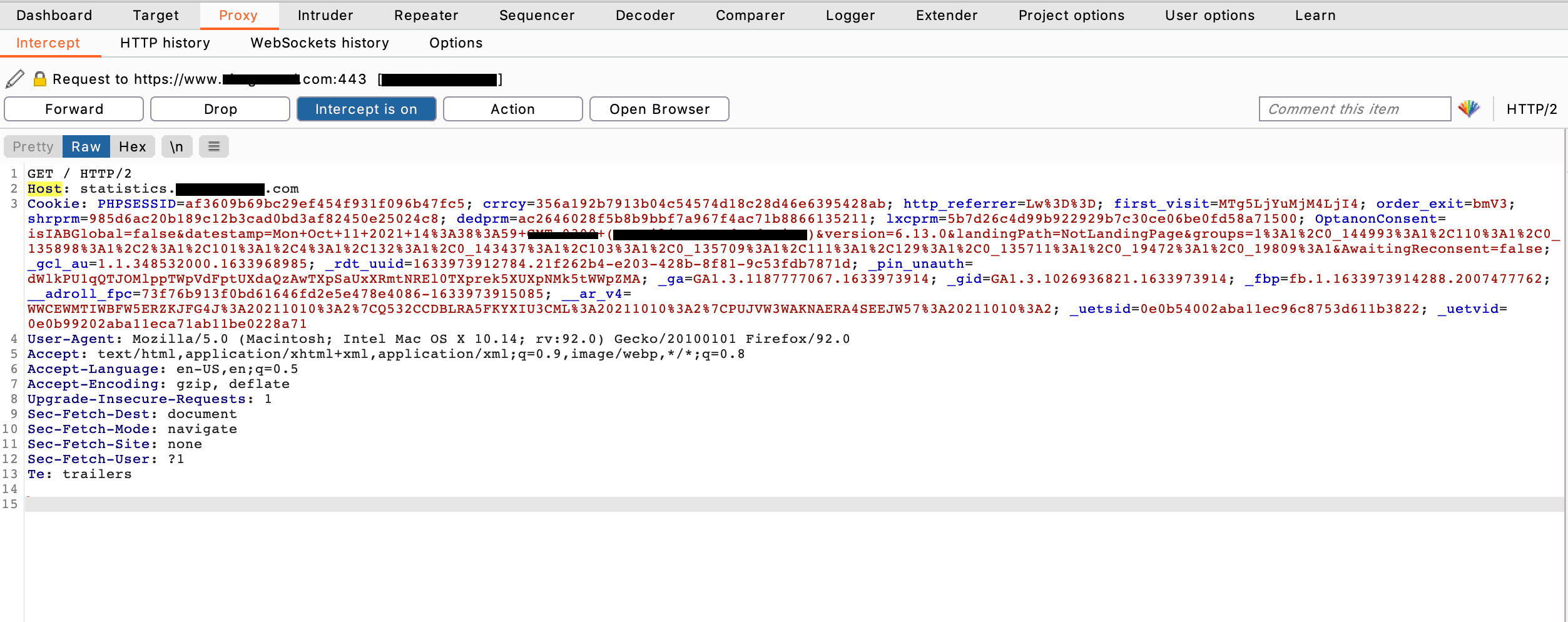
Task: Open the Action dropdown menu
Action: point(512,109)
